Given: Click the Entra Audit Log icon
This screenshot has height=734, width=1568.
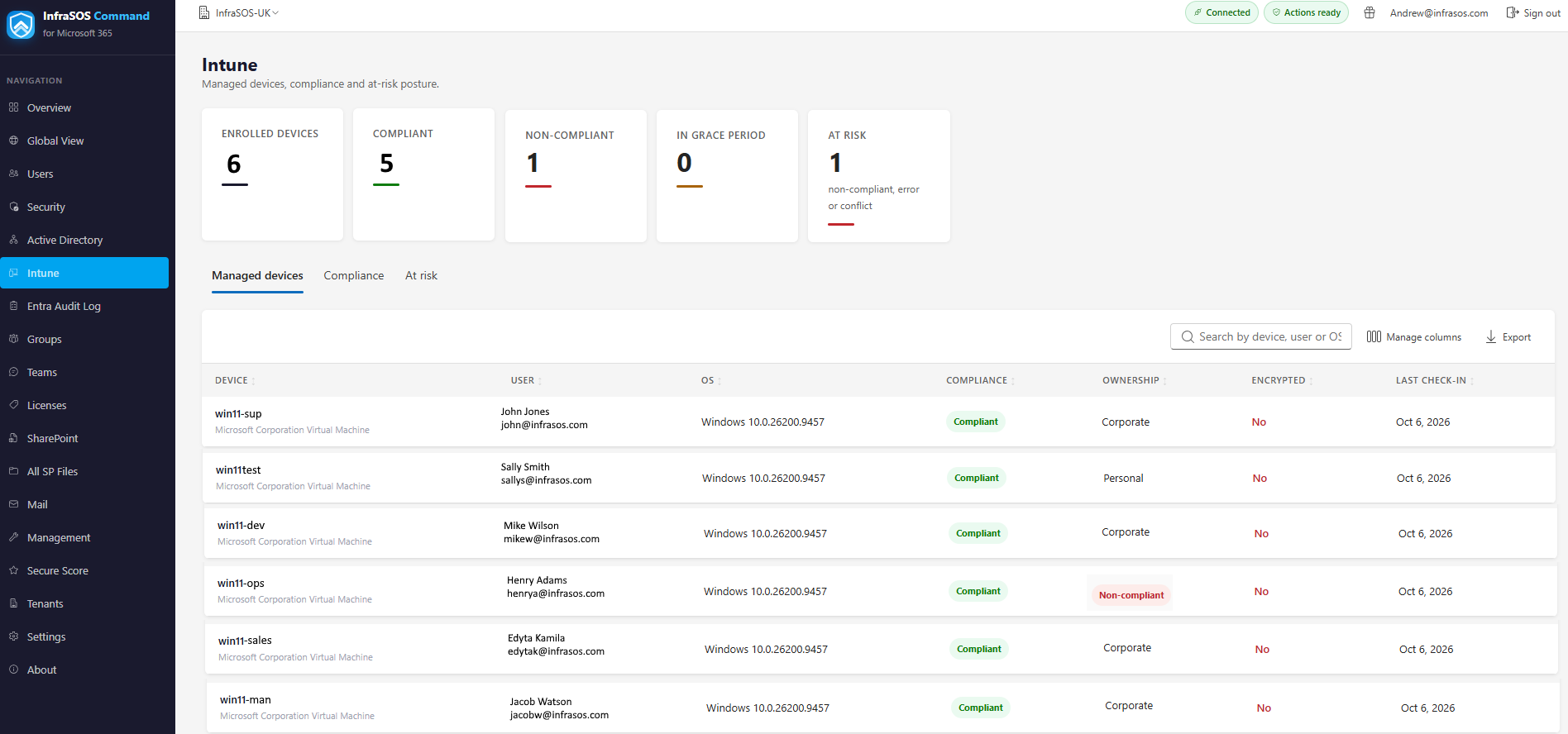Looking at the screenshot, I should pyautogui.click(x=14, y=306).
